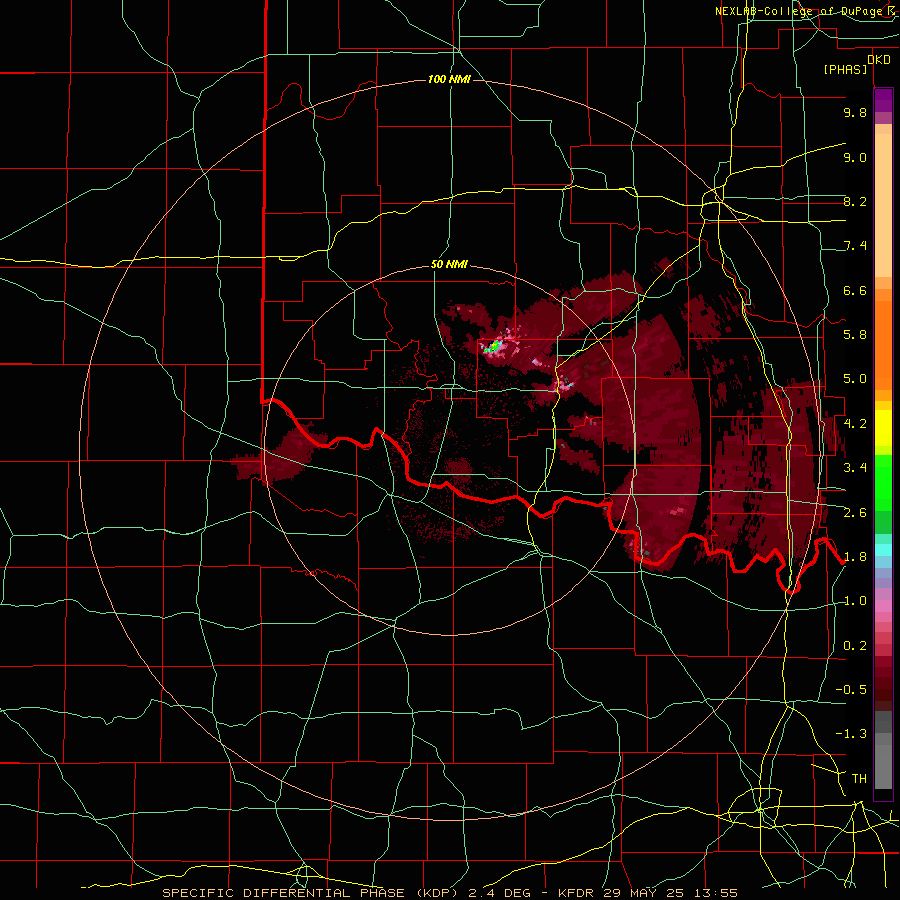Pick the purple swatch at the legend top

click(x=883, y=100)
